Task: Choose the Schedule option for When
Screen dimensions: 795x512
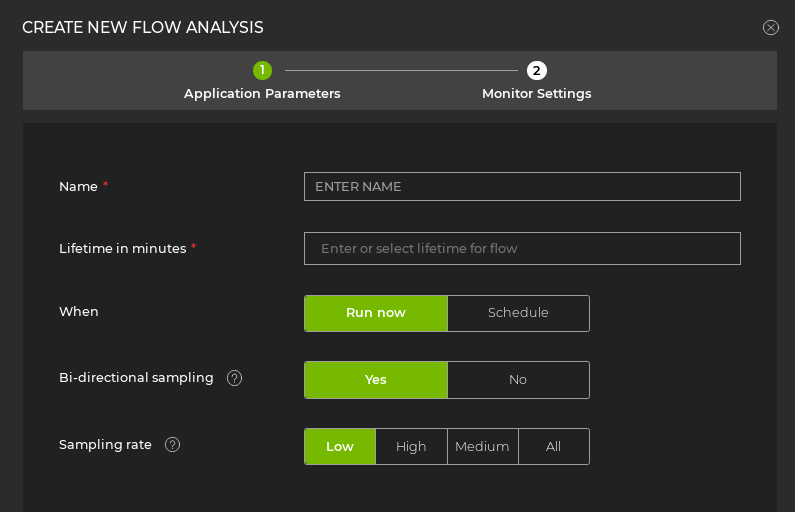Action: point(518,313)
